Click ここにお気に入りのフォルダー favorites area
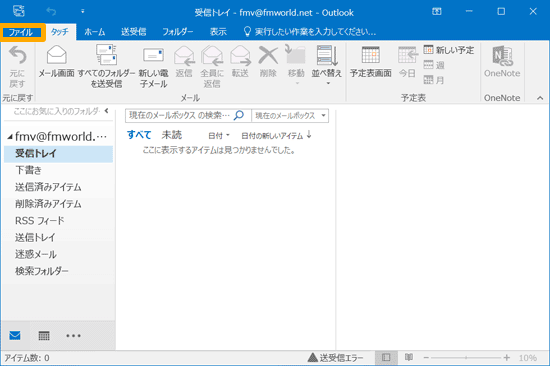Image resolution: width=550 pixels, height=366 pixels. pyautogui.click(x=56, y=111)
